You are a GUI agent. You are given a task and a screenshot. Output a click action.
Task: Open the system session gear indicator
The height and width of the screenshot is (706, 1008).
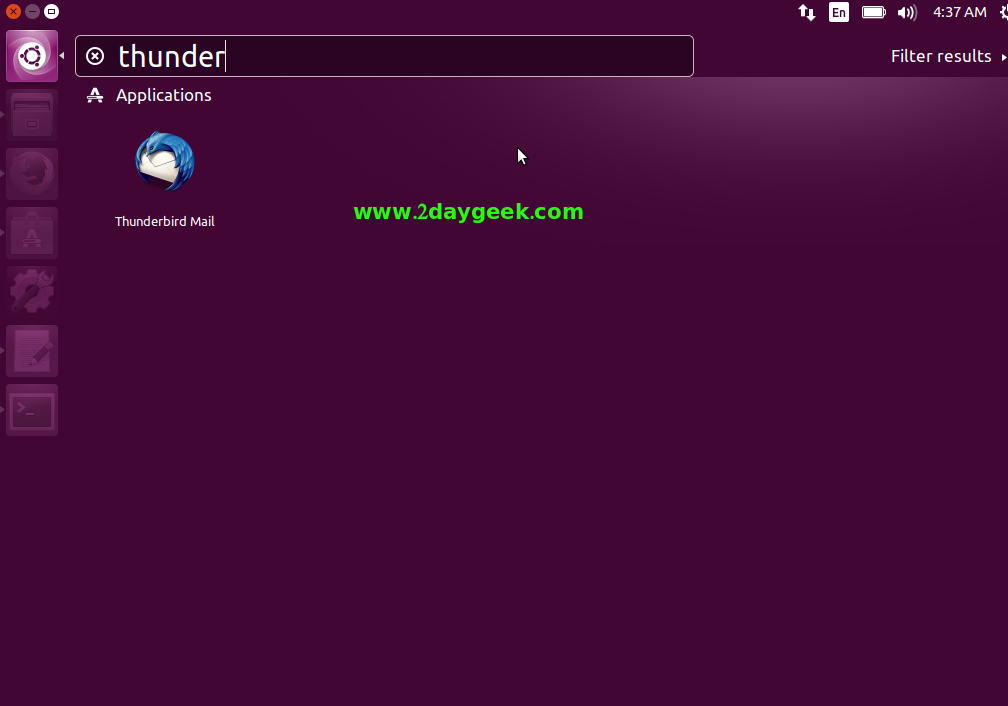[1004, 12]
